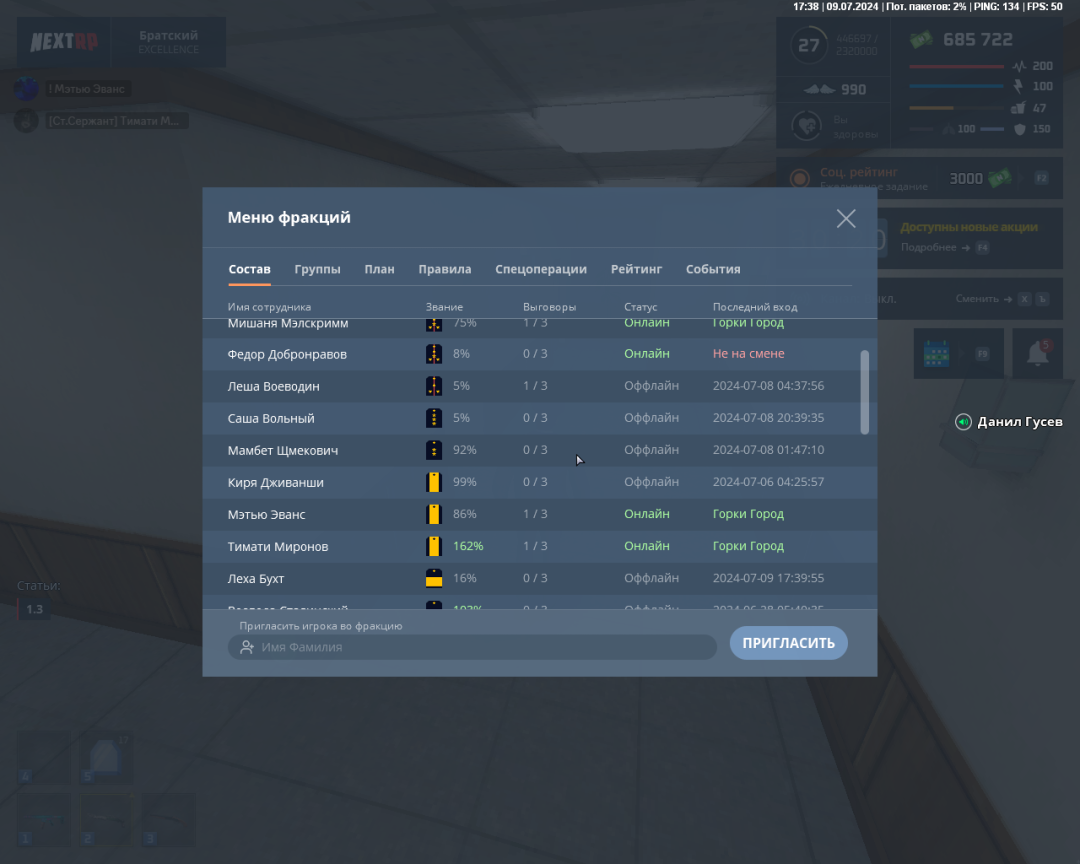Switch to the Группы tab

coord(317,269)
